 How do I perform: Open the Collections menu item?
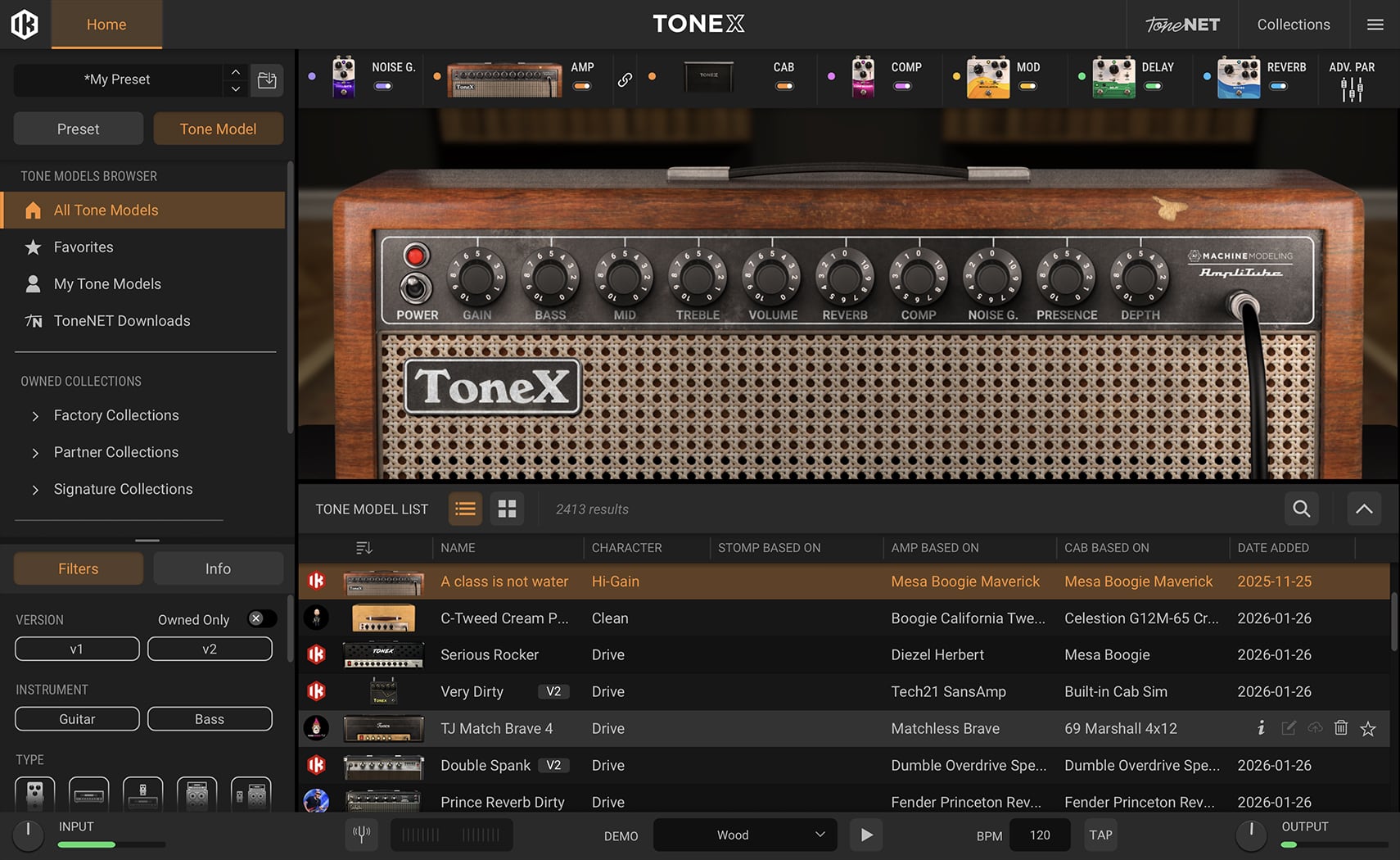pyautogui.click(x=1293, y=25)
